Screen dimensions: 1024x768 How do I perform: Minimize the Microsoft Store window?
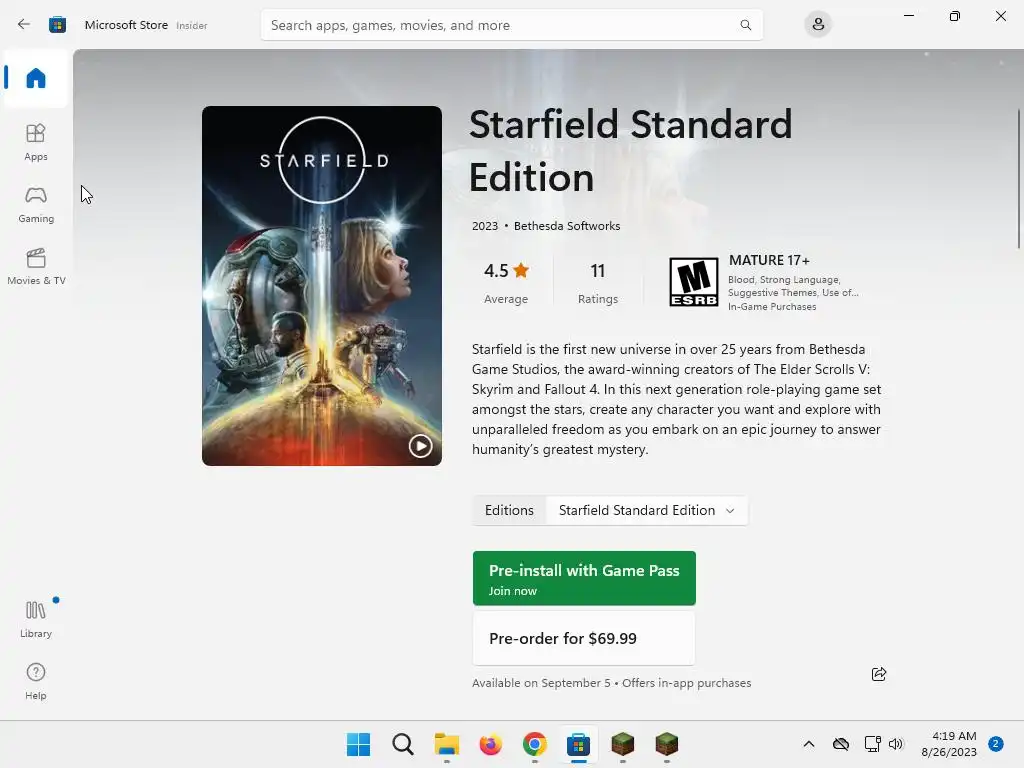tap(909, 16)
